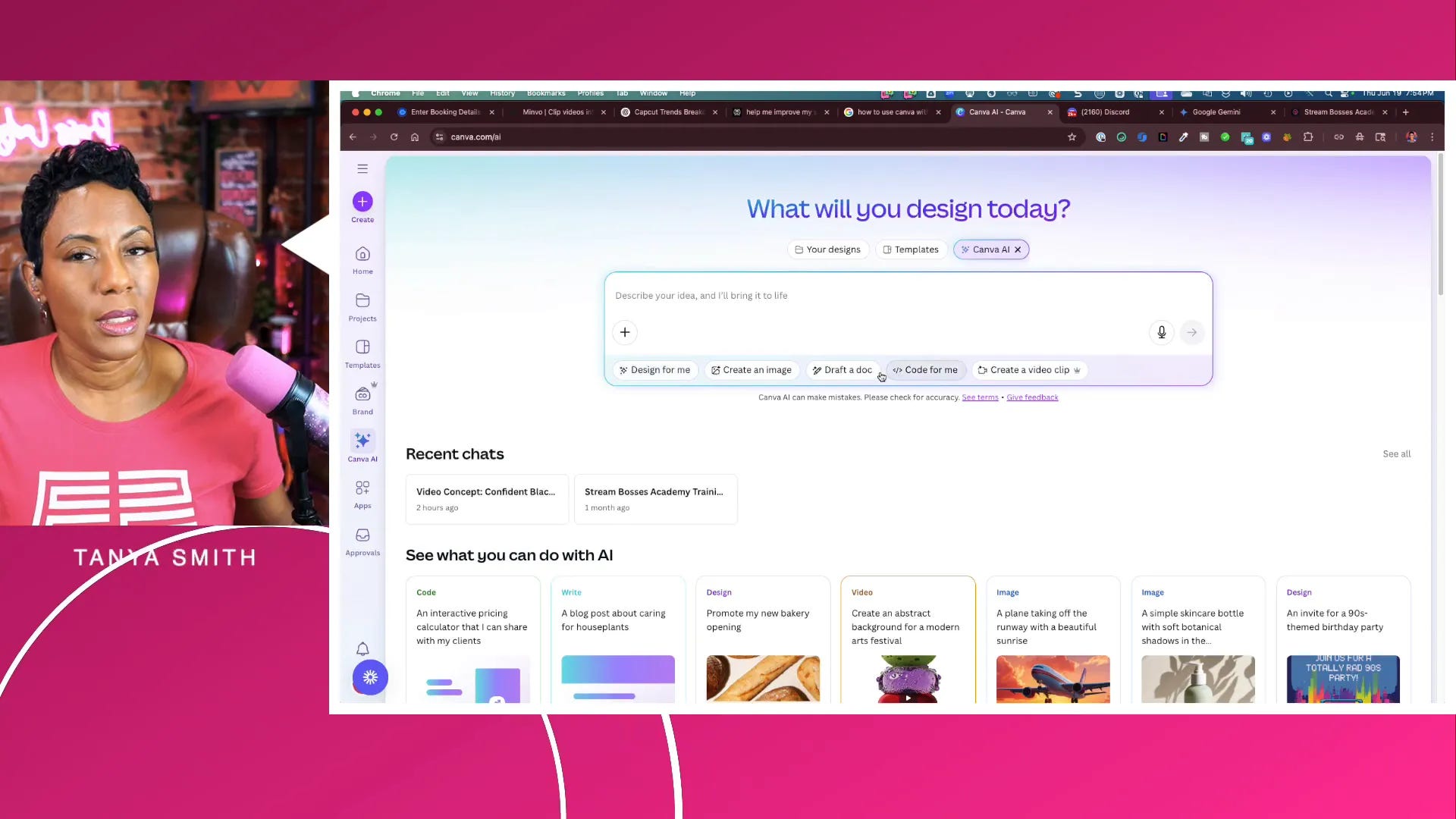Open the Window menu
Image resolution: width=1456 pixels, height=819 pixels.
(x=653, y=93)
